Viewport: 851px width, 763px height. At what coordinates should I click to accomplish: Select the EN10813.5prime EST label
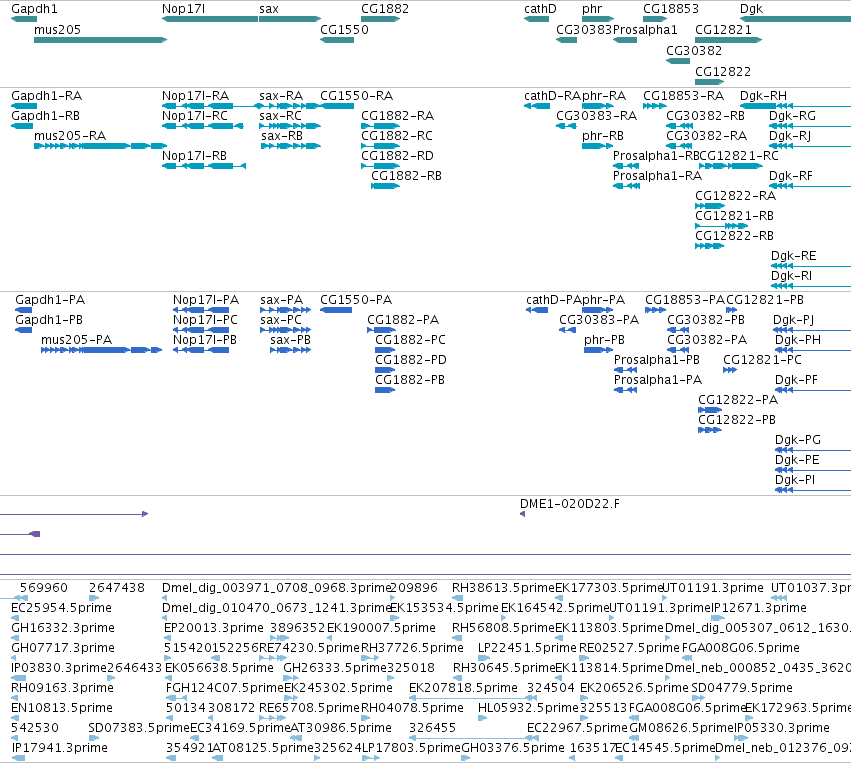(x=62, y=708)
